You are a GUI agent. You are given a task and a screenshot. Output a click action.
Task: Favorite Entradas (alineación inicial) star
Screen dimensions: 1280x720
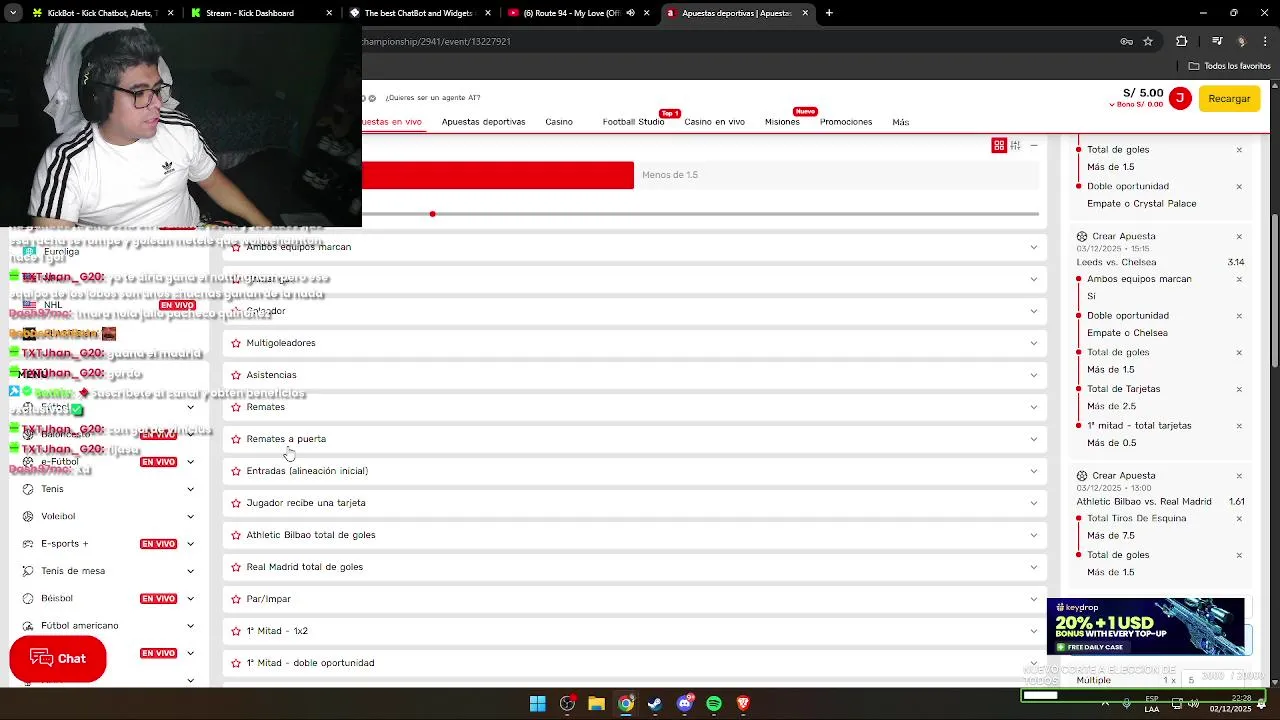coord(236,471)
